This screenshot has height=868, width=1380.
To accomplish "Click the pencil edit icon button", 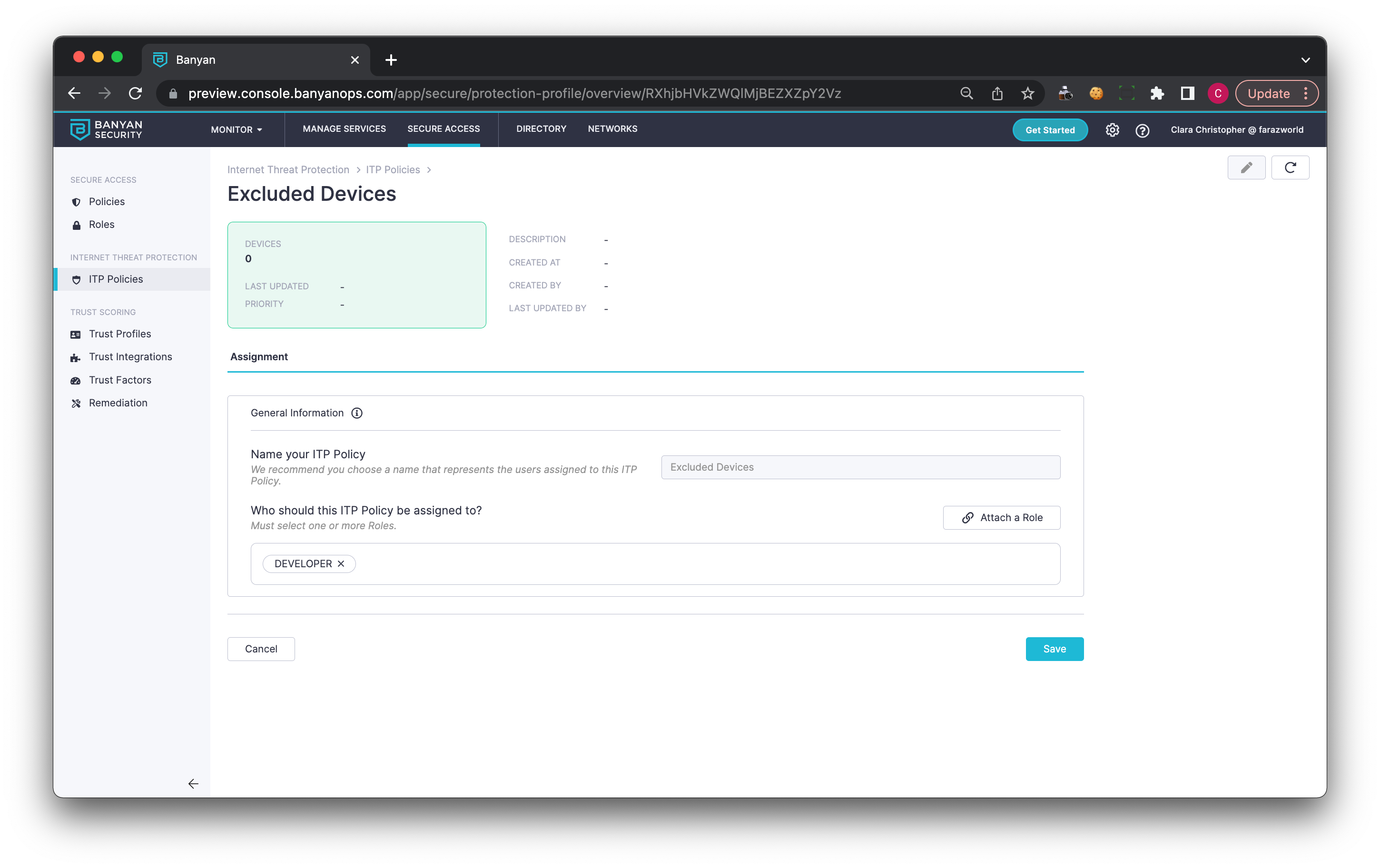I will pyautogui.click(x=1246, y=168).
